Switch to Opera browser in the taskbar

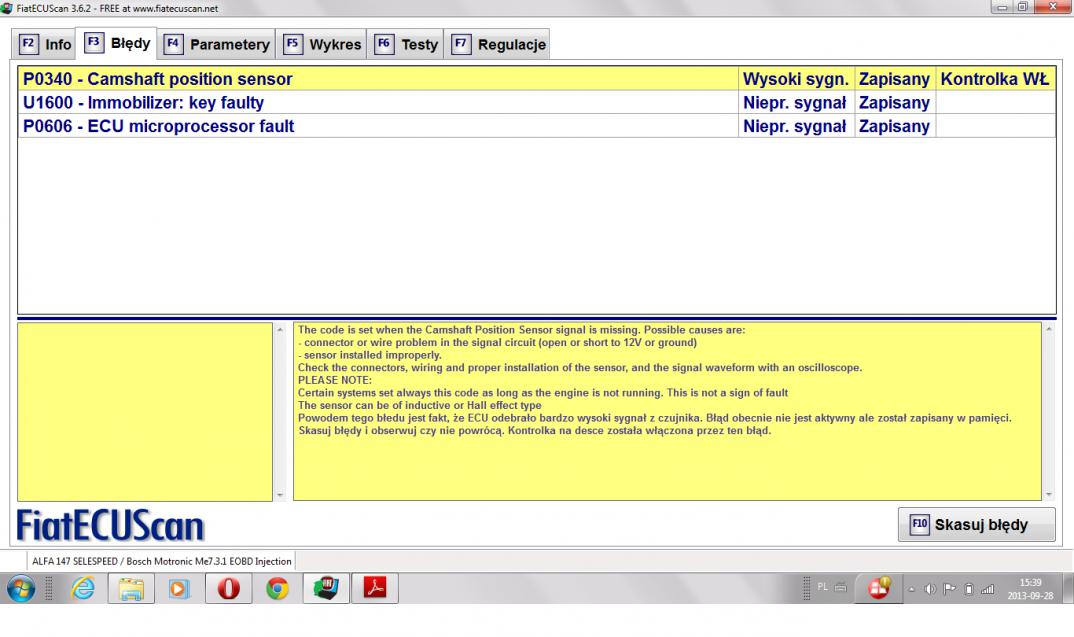228,588
